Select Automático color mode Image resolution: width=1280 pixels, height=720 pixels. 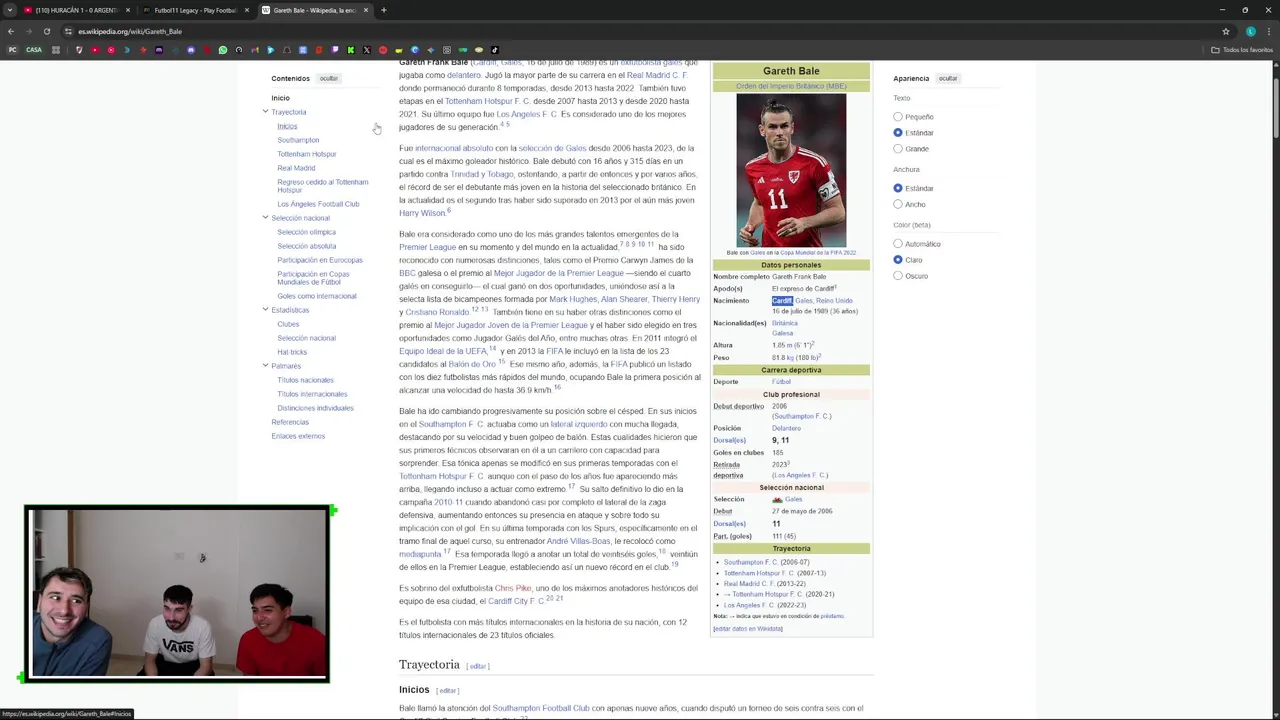coord(898,244)
